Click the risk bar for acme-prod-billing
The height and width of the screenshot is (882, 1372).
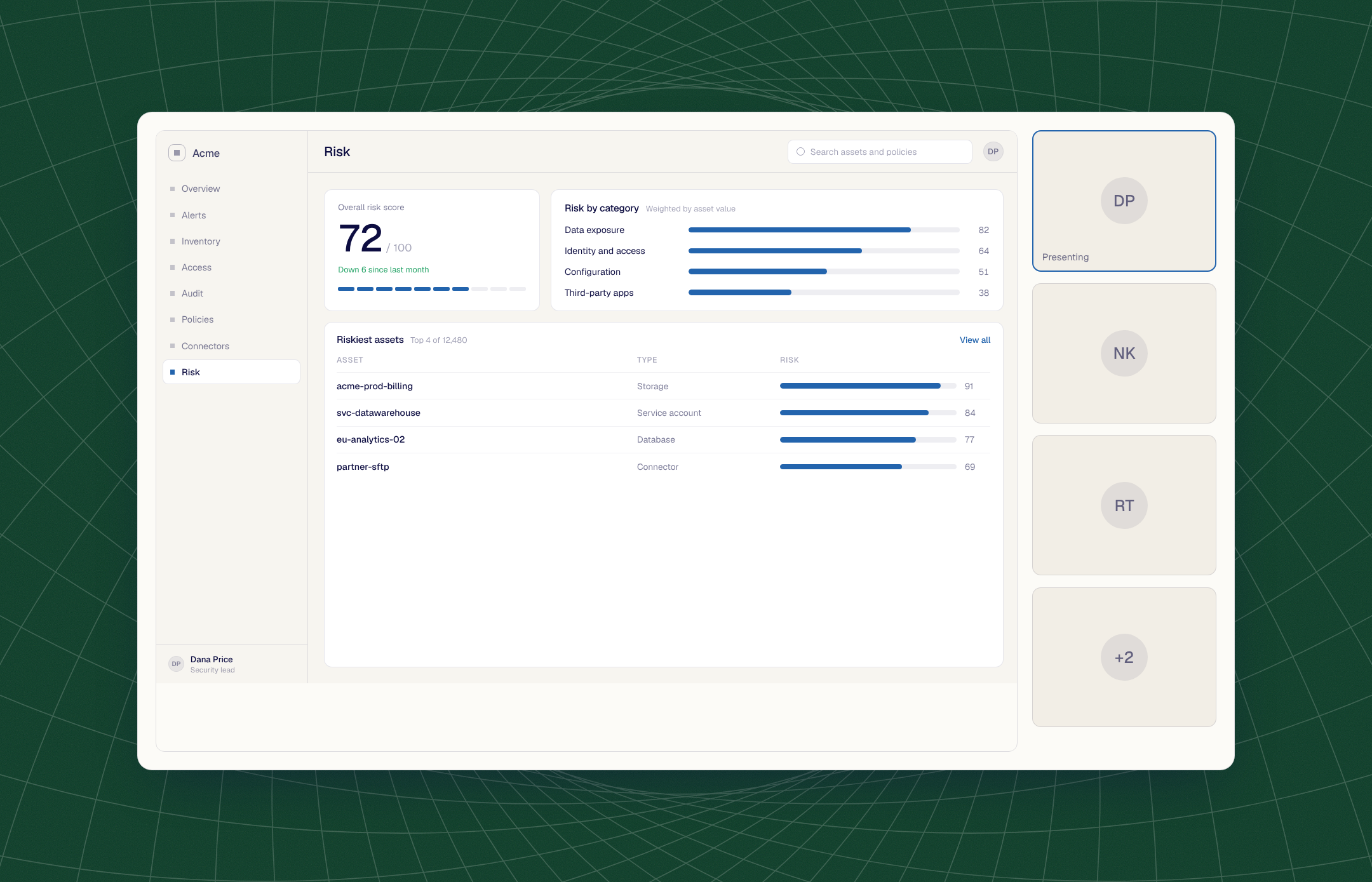868,386
